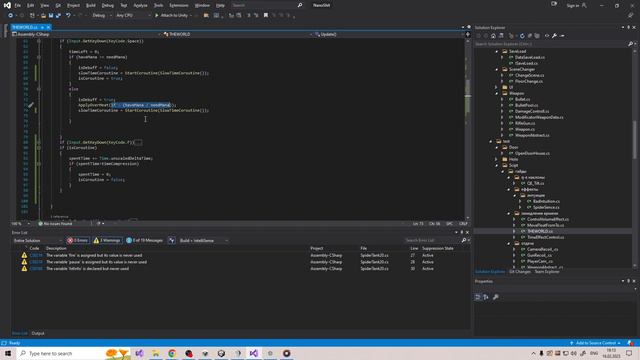Screen dimensions: 640x360
Task: Open the Debug menu
Action: 108,5
